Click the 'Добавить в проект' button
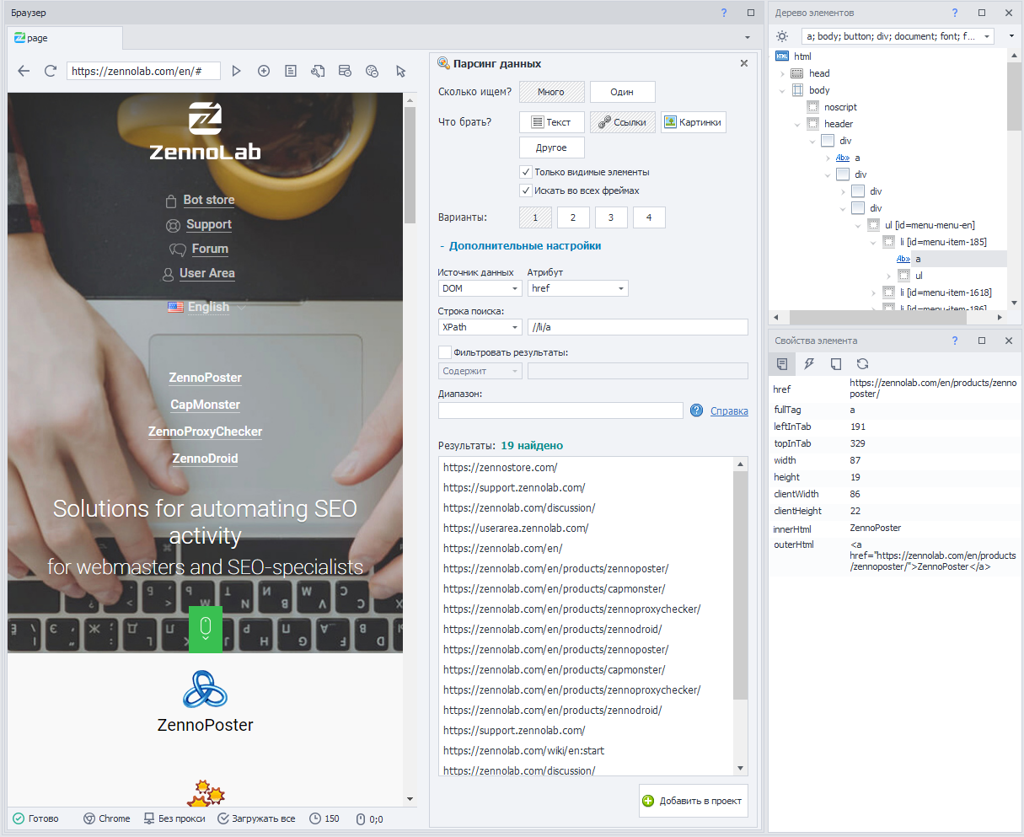The height and width of the screenshot is (837, 1024). pyautogui.click(x=693, y=801)
